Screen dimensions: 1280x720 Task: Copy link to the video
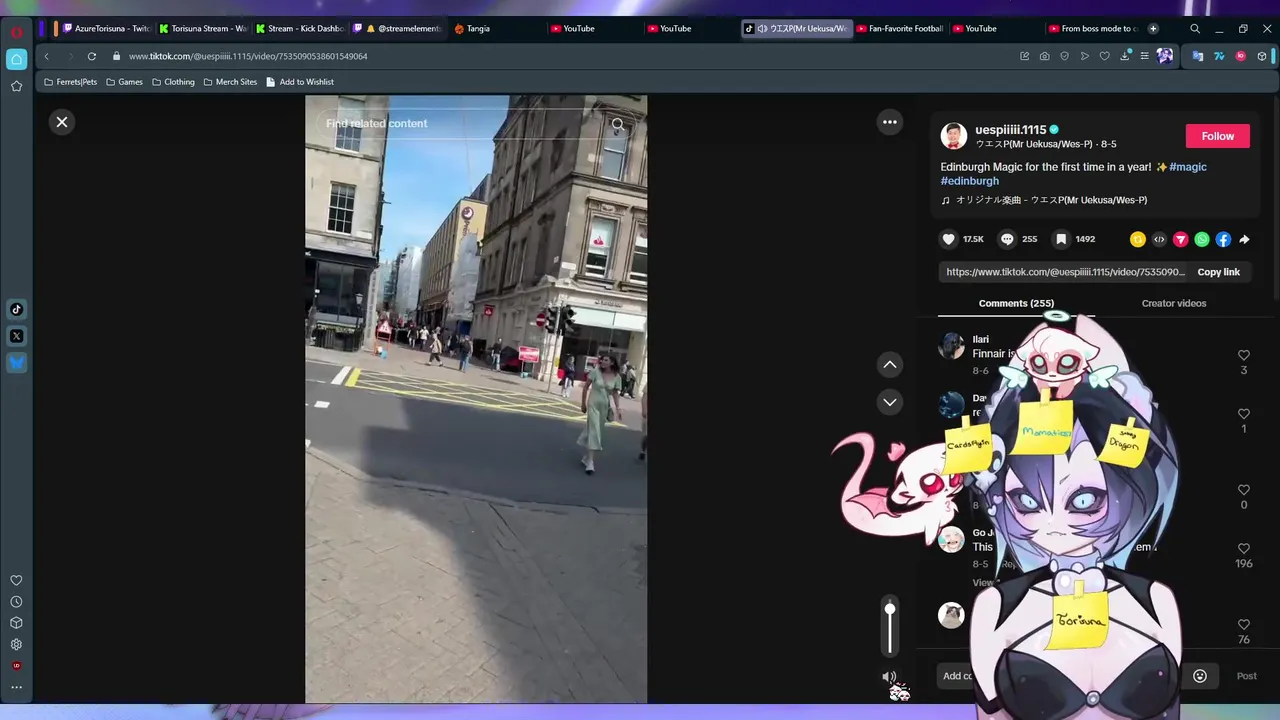pos(1218,272)
